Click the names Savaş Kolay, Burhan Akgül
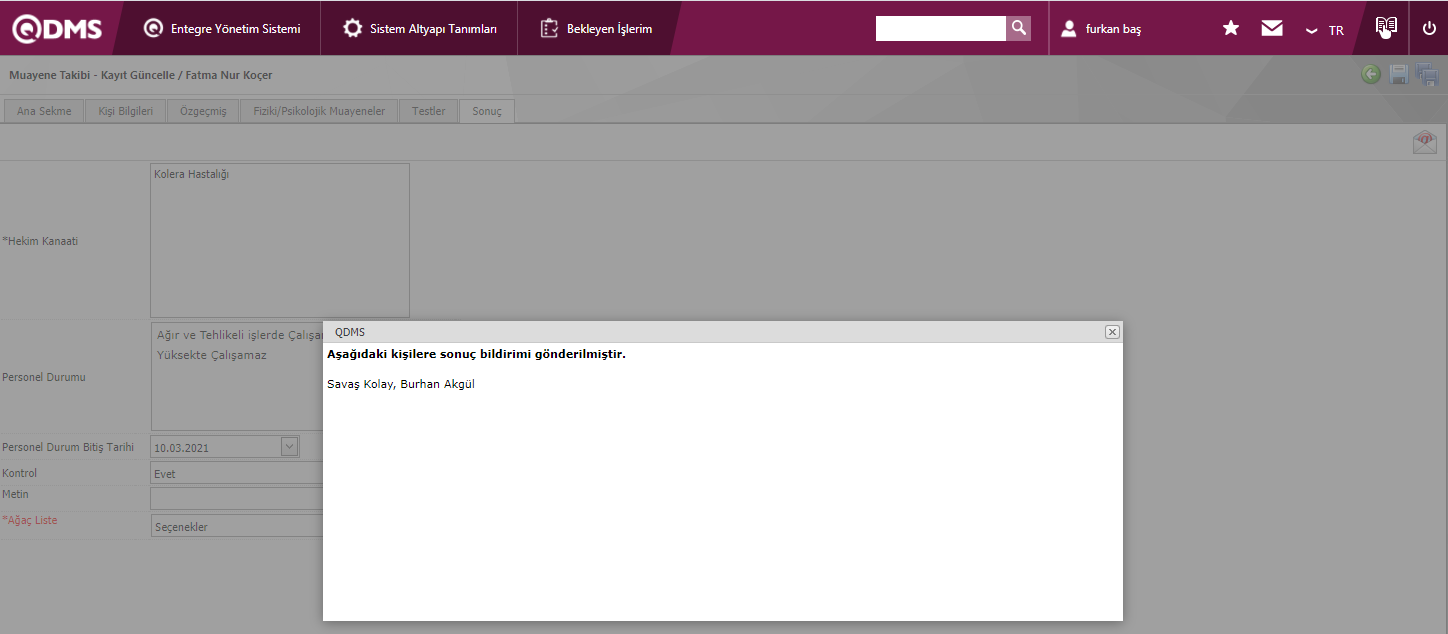 tap(401, 384)
